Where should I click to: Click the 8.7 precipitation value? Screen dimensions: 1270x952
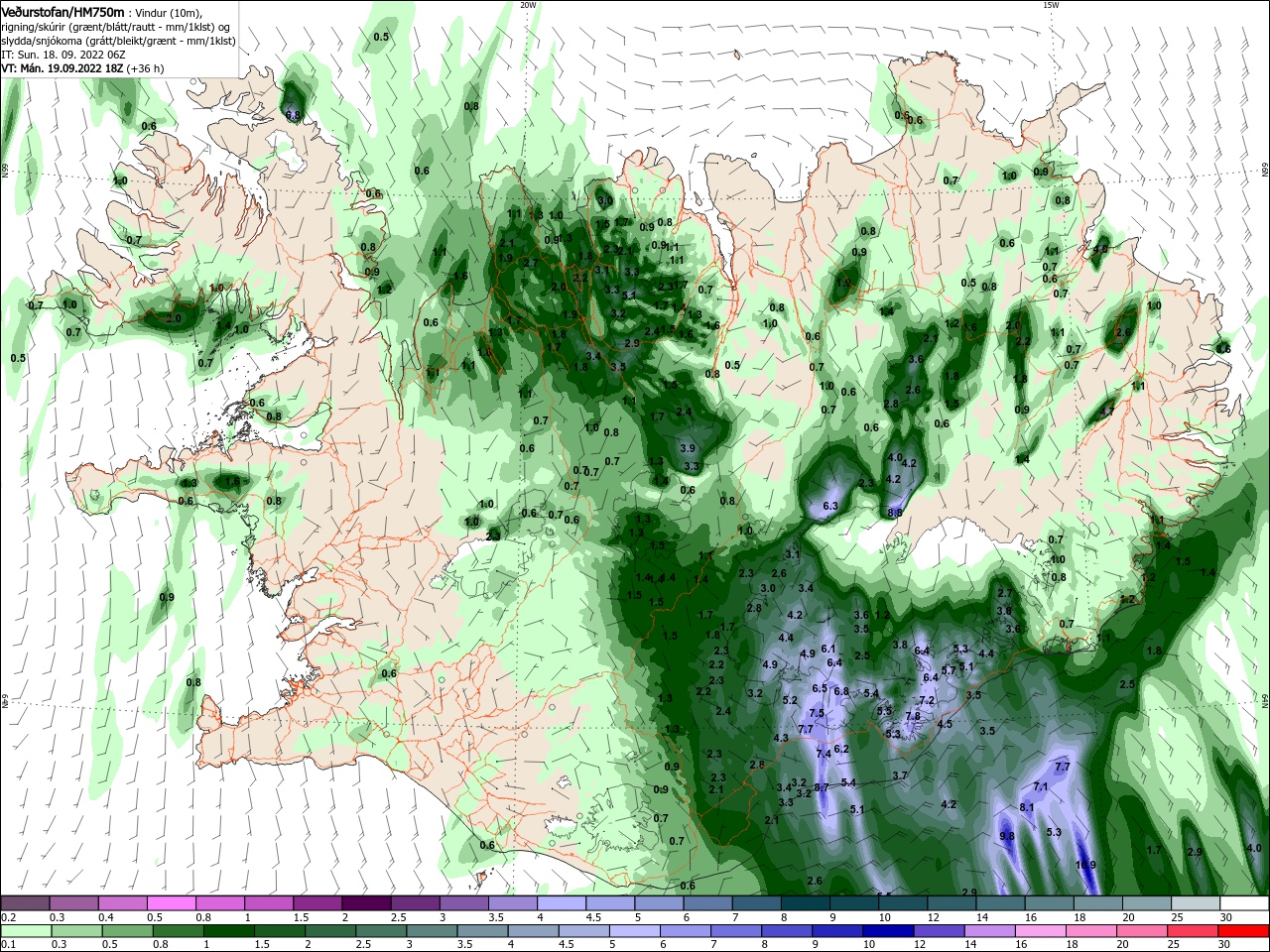click(821, 787)
